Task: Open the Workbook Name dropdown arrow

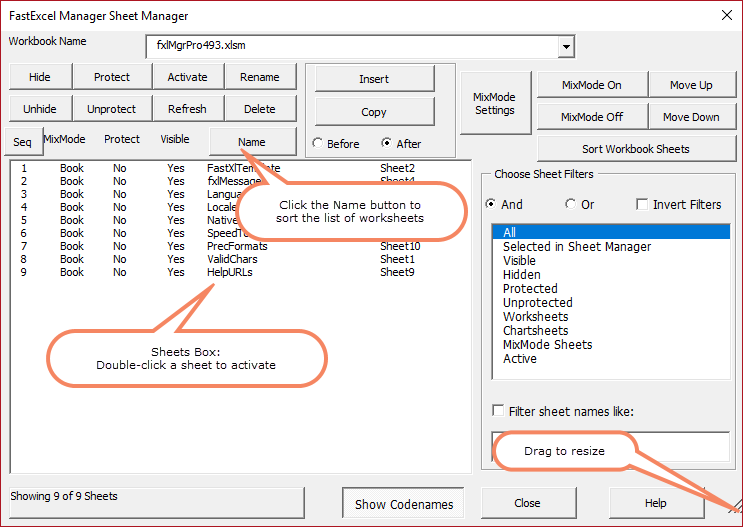Action: tap(566, 47)
